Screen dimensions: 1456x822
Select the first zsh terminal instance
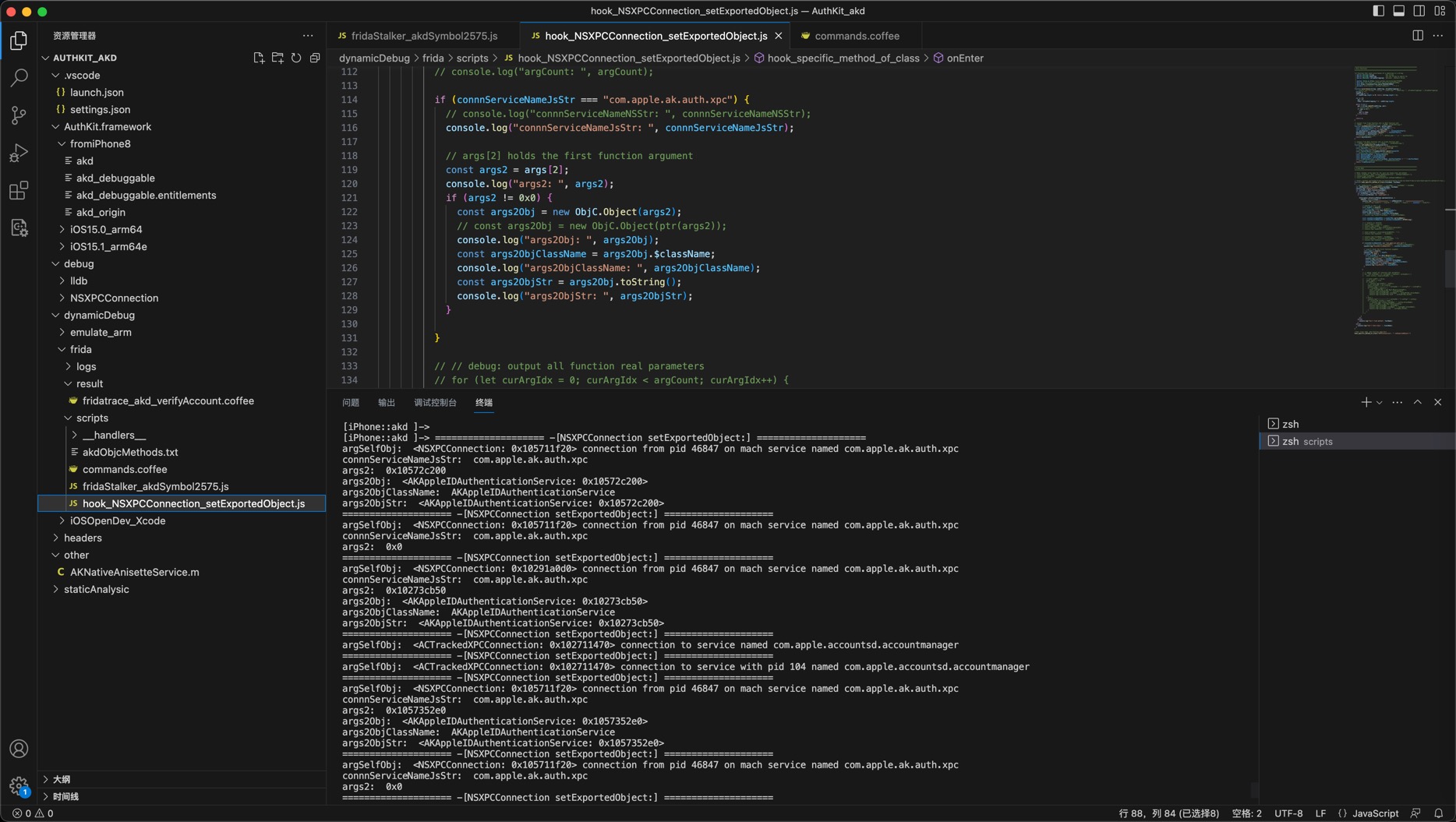click(x=1357, y=424)
